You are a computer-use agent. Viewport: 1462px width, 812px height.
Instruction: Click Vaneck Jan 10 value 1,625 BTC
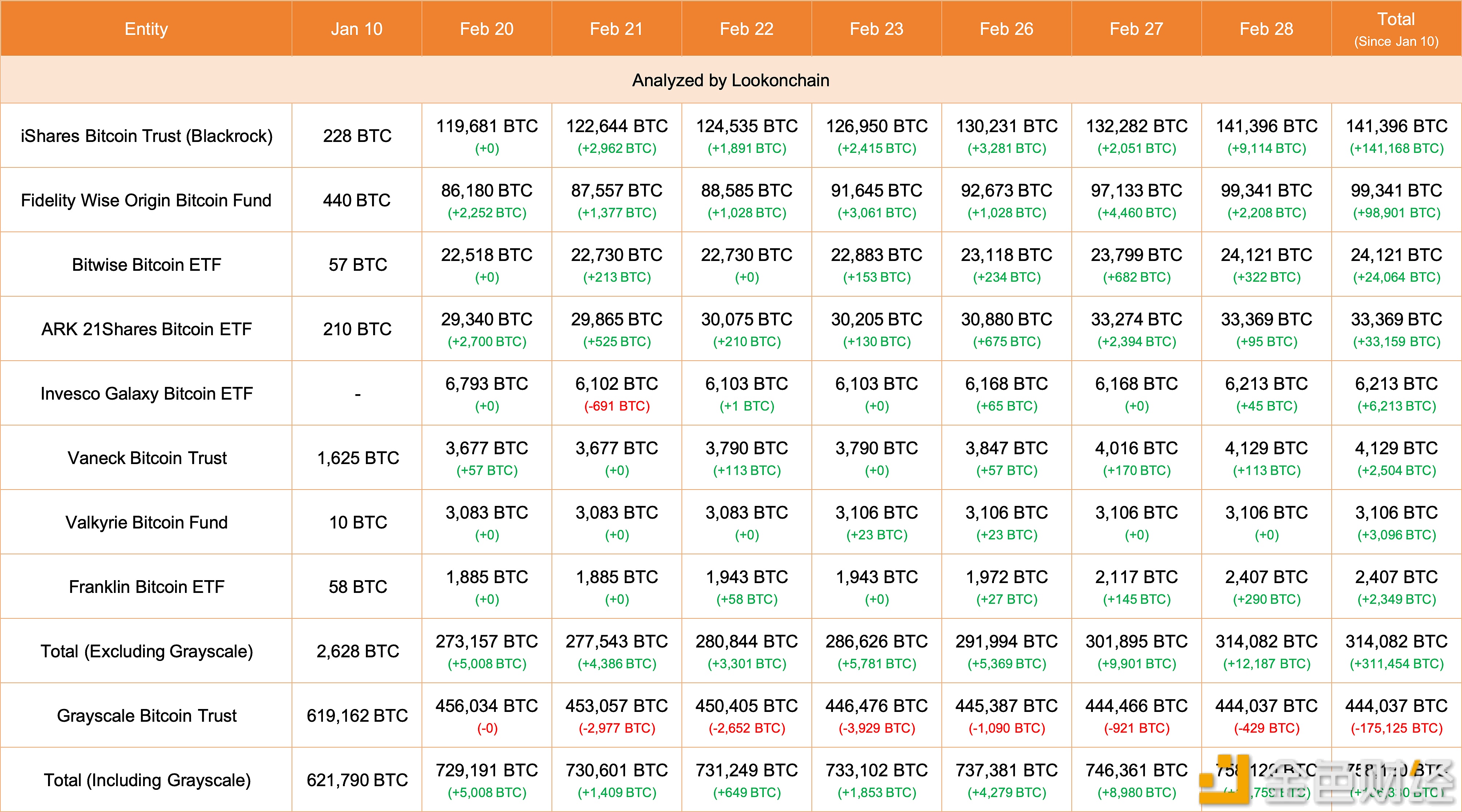(x=357, y=458)
